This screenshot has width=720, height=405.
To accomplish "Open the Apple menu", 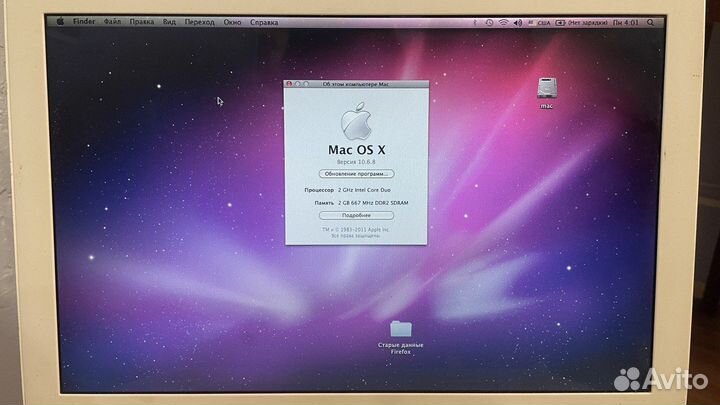I will [x=60, y=21].
